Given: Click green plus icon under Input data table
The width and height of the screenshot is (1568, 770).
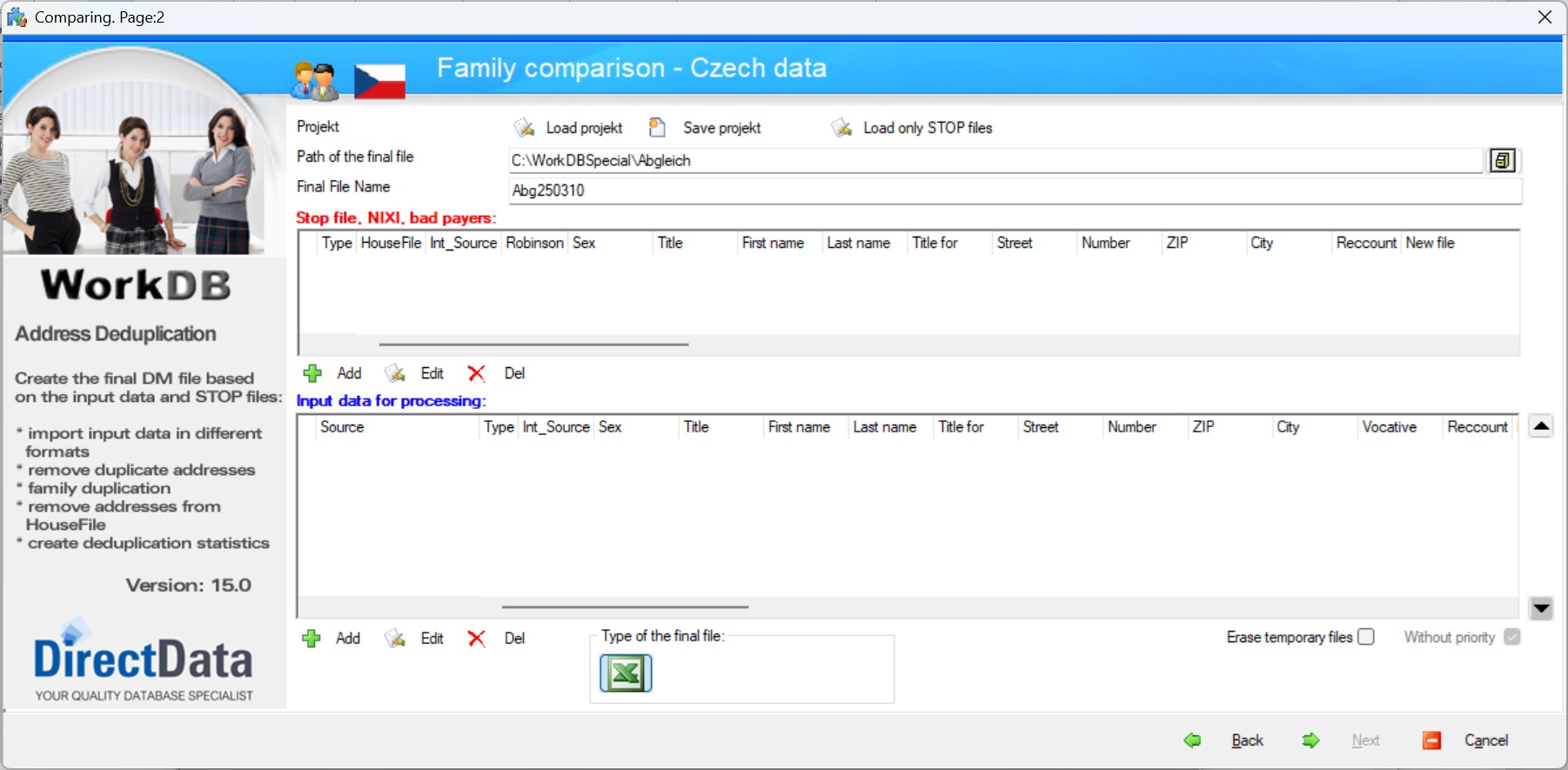Looking at the screenshot, I should tap(312, 639).
